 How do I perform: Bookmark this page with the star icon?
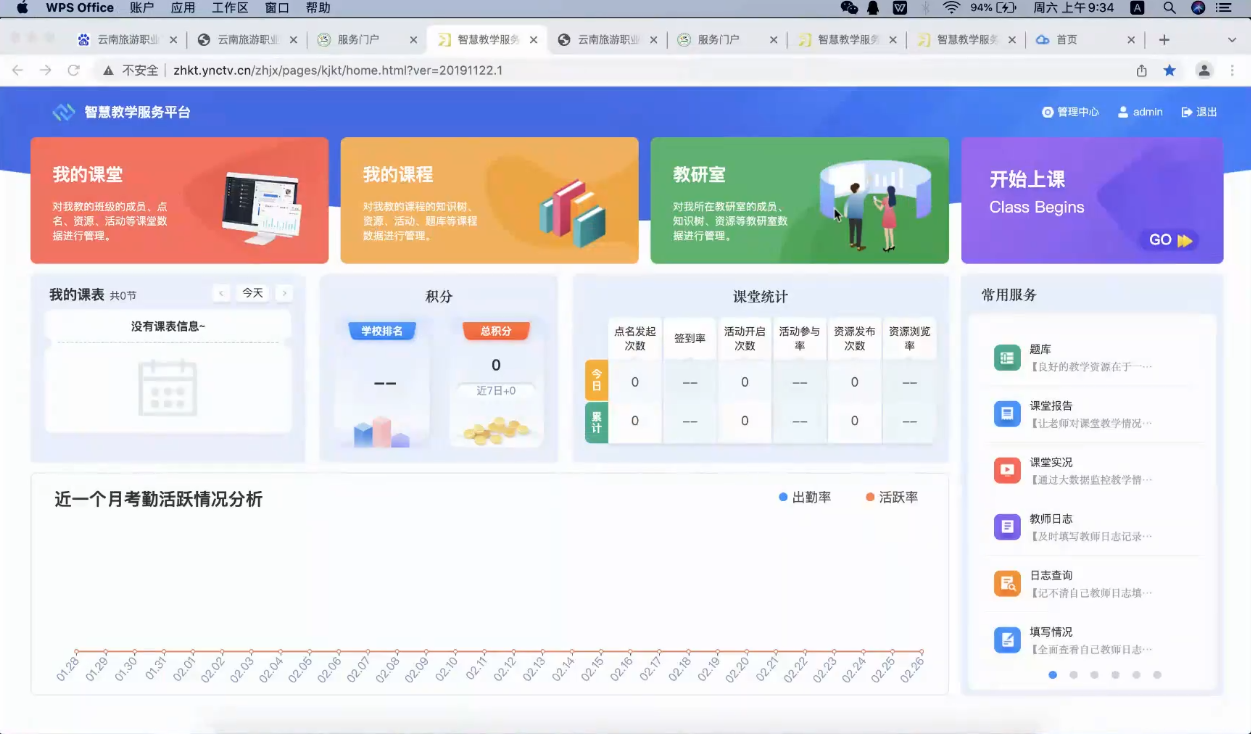point(1169,70)
